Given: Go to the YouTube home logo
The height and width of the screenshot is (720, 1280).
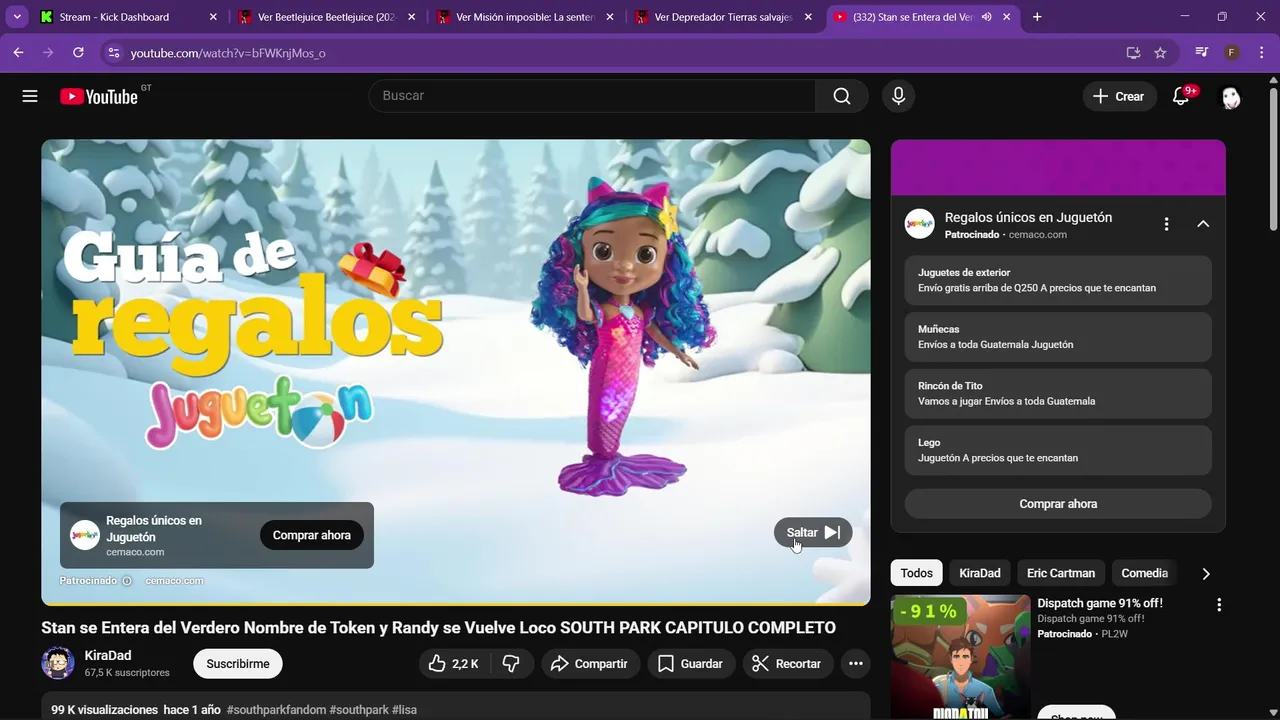Looking at the screenshot, I should (99, 96).
